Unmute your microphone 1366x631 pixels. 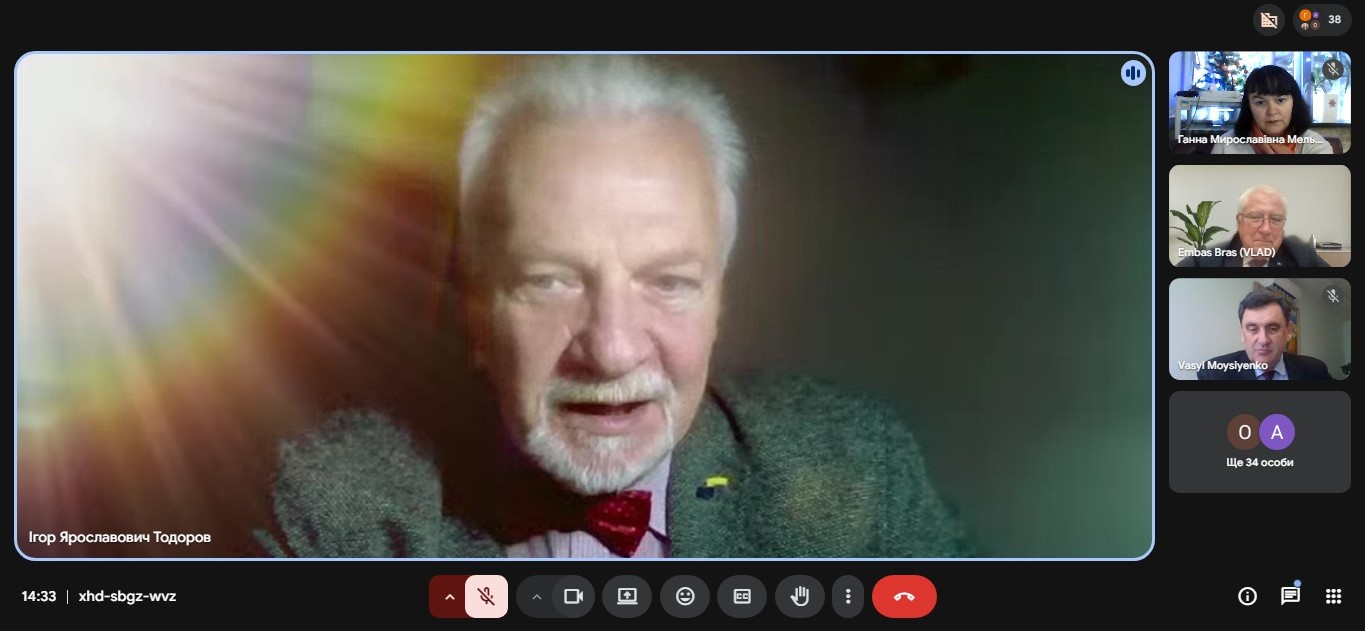[486, 596]
